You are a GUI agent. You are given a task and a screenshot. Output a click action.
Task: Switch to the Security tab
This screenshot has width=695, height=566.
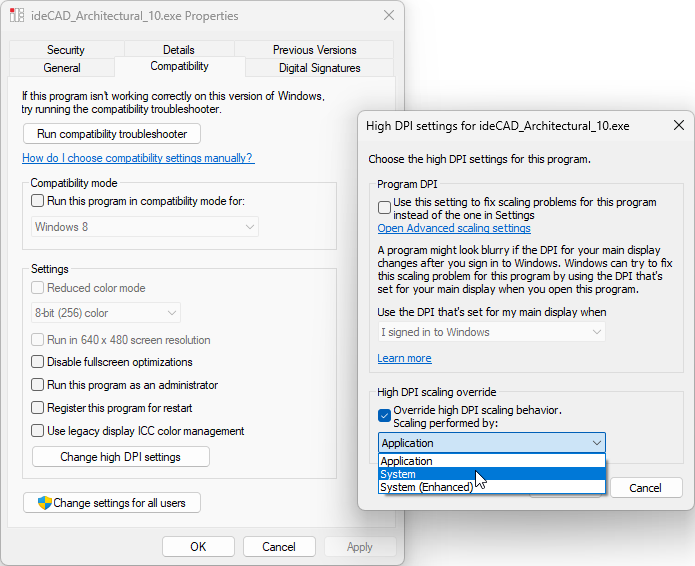(66, 50)
